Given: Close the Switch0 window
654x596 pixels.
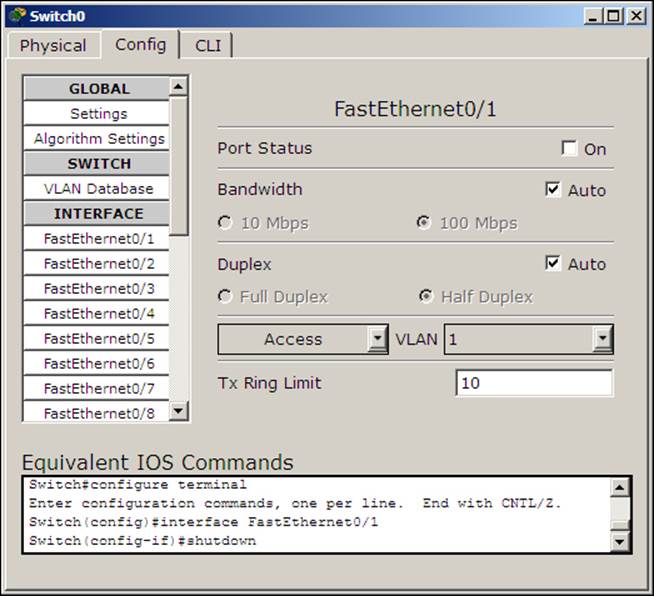Looking at the screenshot, I should pyautogui.click(x=636, y=16).
